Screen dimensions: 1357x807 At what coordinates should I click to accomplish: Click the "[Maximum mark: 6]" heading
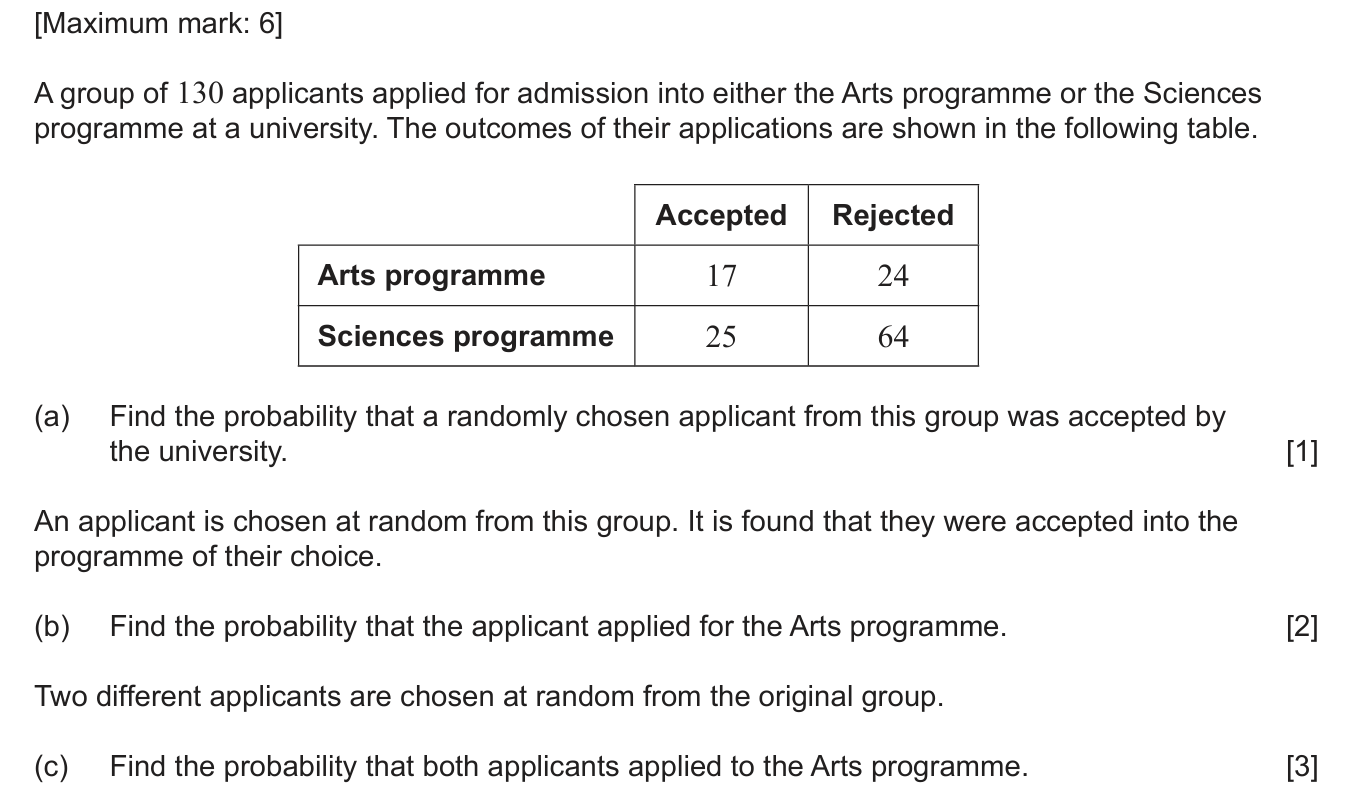pyautogui.click(x=158, y=24)
